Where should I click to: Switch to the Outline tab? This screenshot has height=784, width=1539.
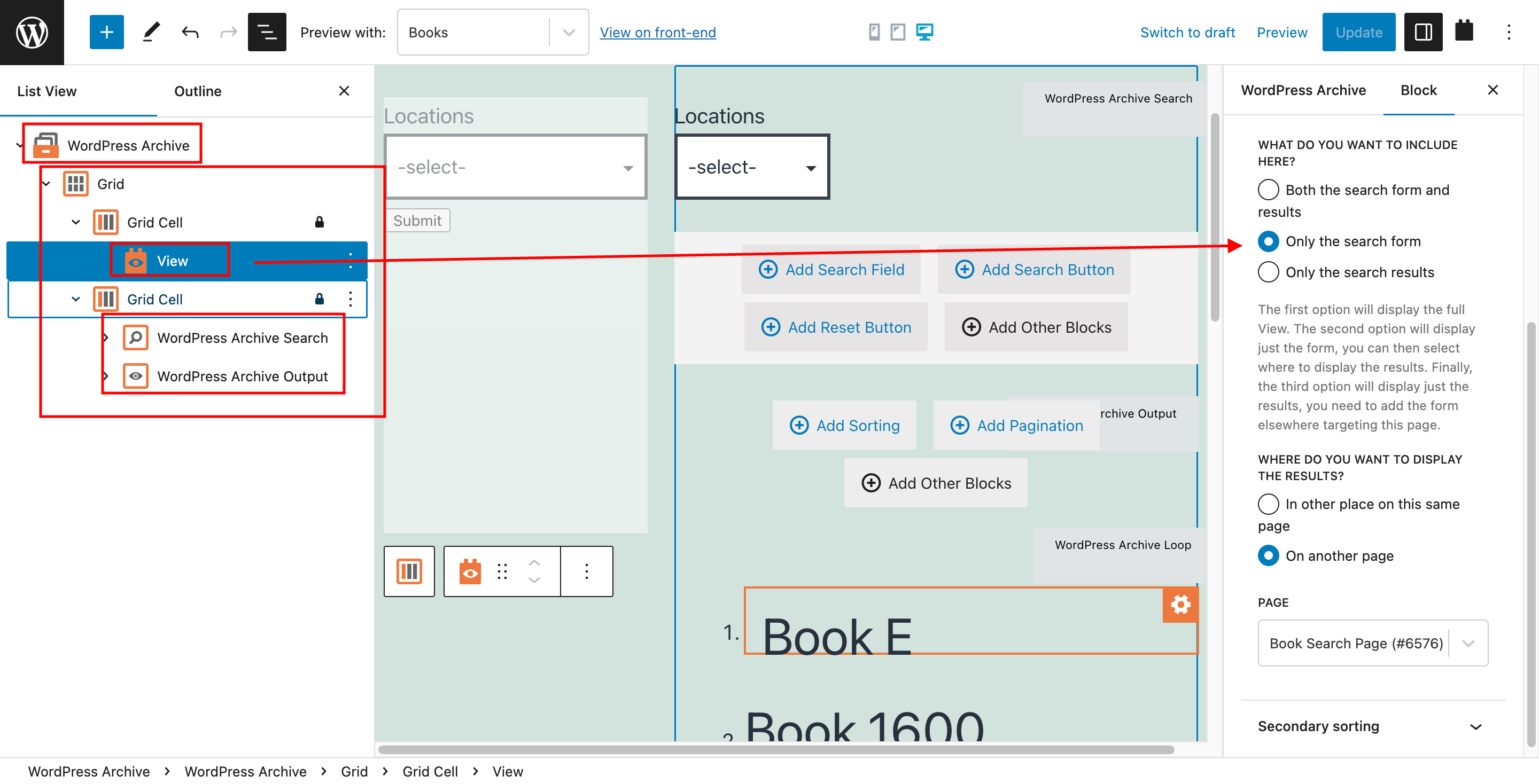[x=198, y=91]
